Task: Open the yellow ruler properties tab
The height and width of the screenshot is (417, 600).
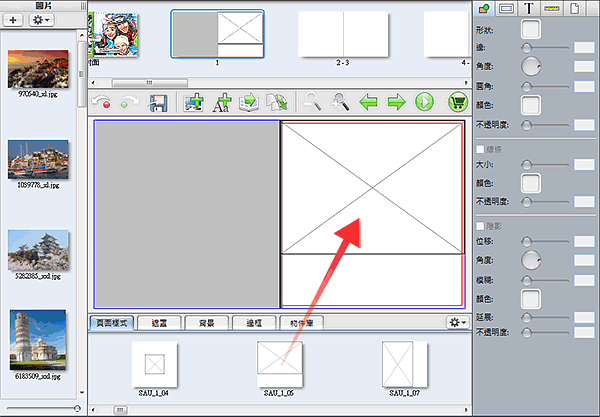Action: pyautogui.click(x=551, y=8)
